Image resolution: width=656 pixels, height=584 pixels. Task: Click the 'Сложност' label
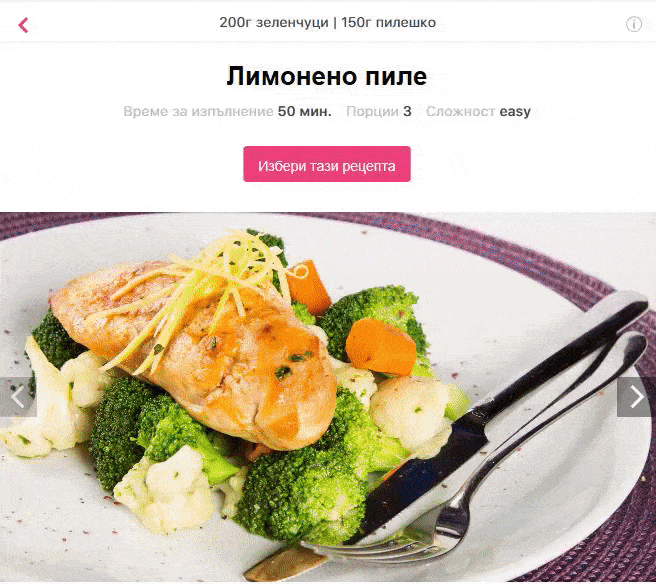point(461,111)
